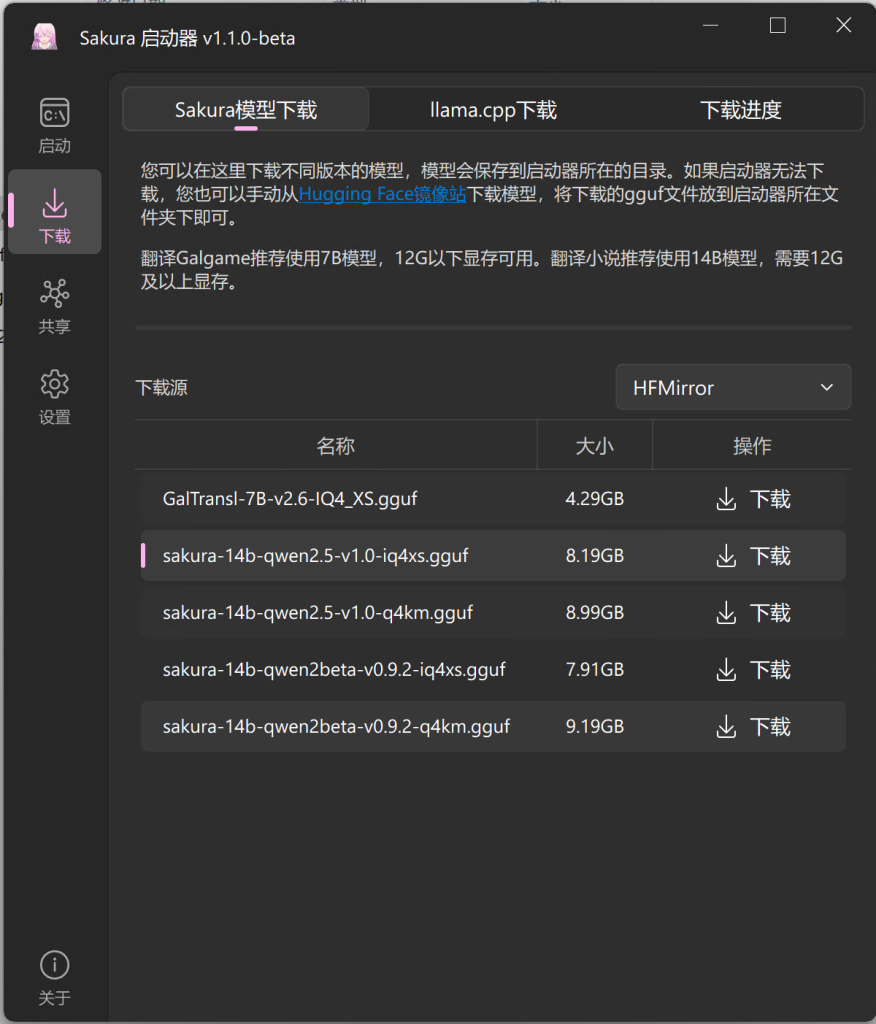Open 设置 settings from the sidebar
Image resolution: width=876 pixels, height=1024 pixels.
[54, 396]
